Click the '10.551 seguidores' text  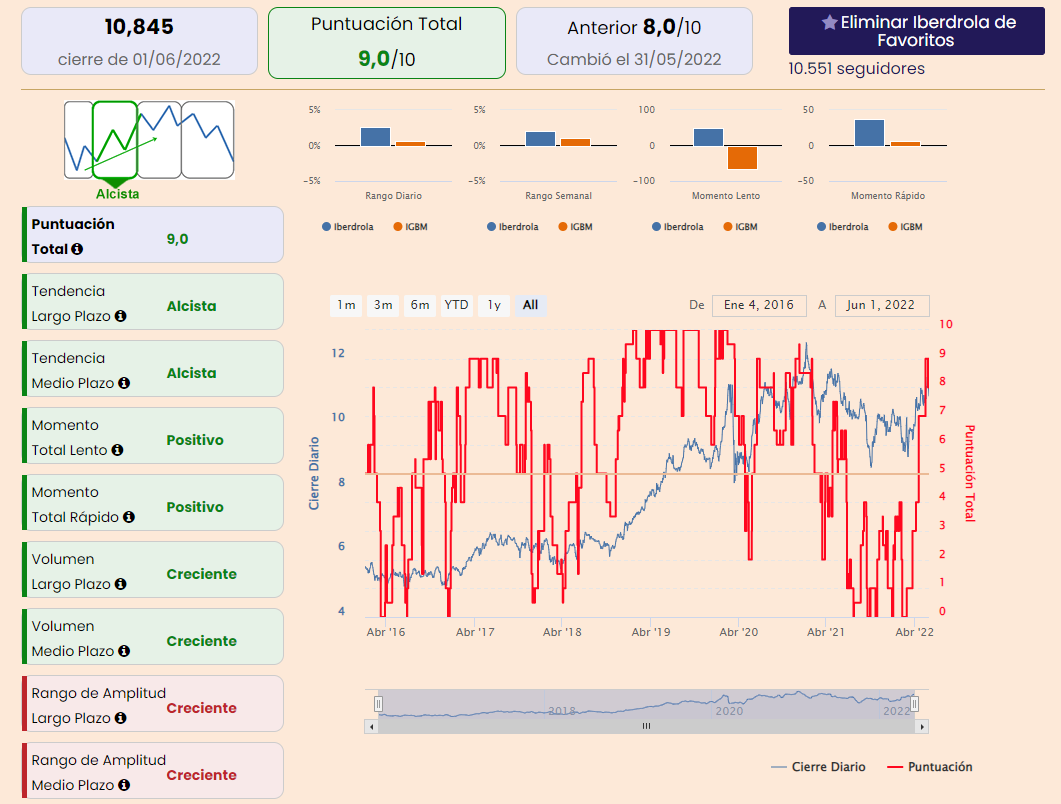[x=857, y=68]
